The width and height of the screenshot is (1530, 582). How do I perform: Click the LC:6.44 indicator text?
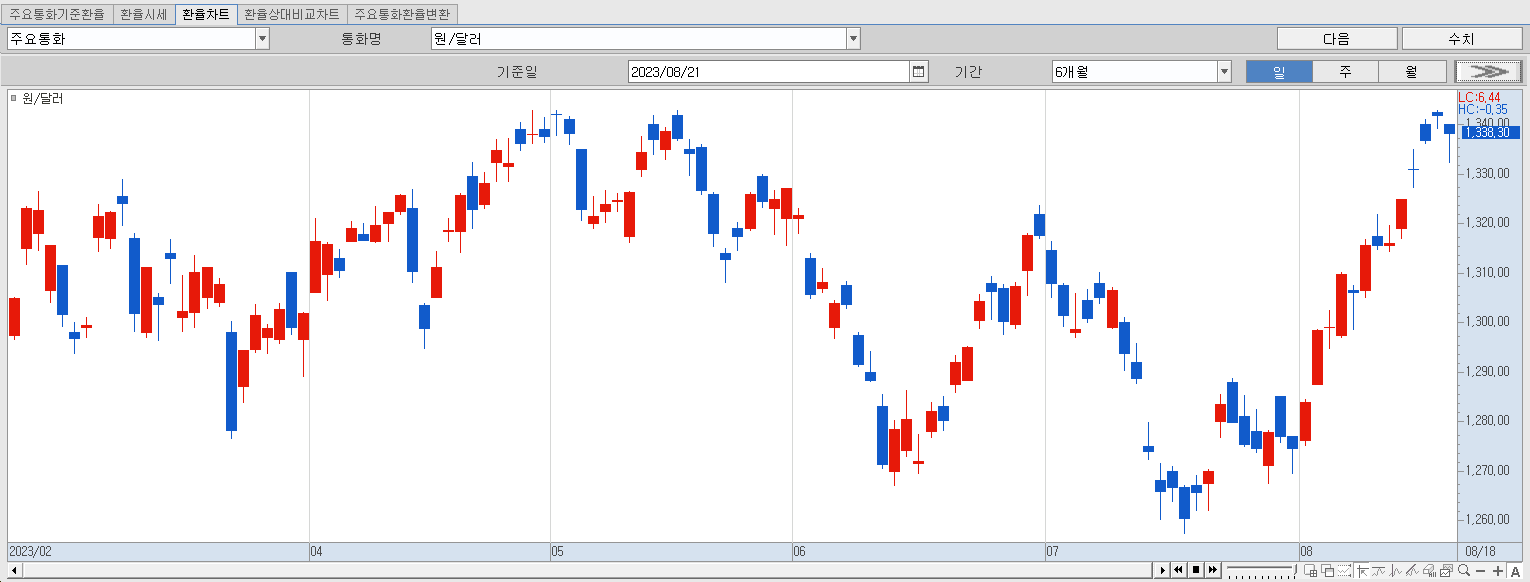[x=1479, y=97]
